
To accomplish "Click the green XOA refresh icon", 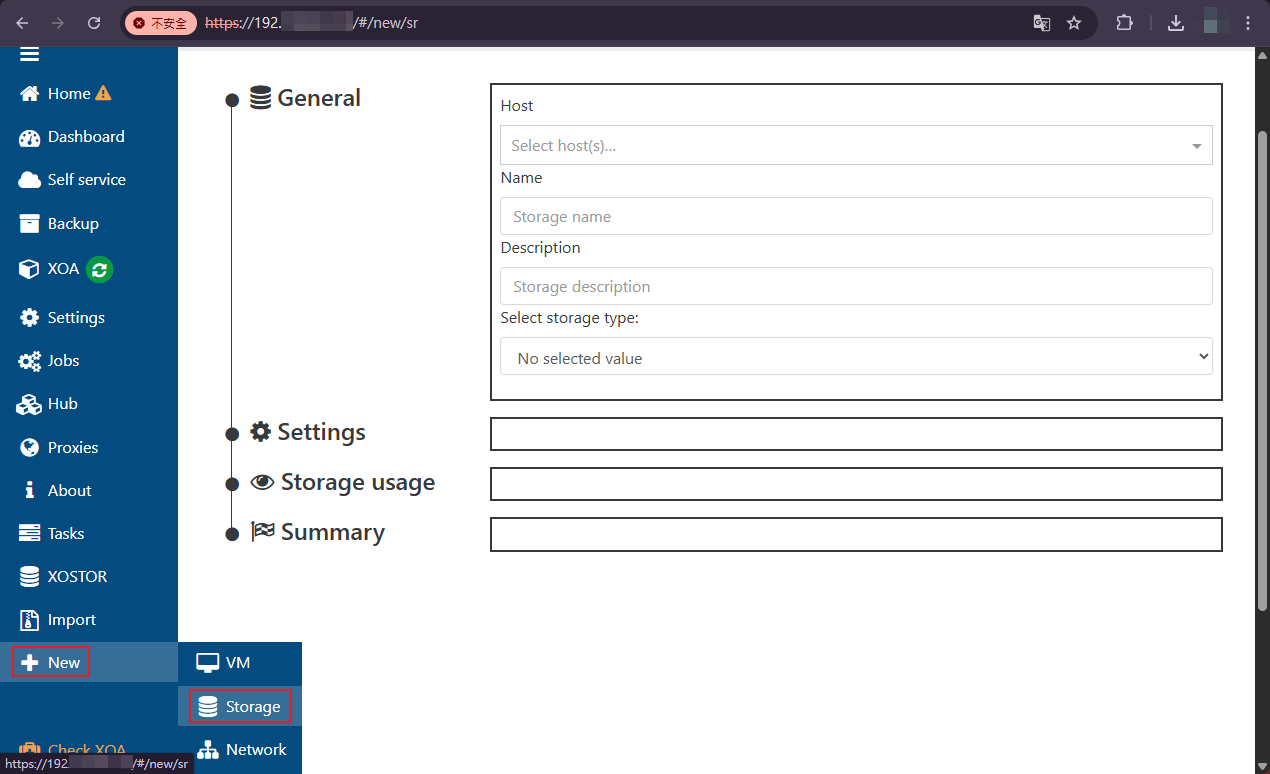I will [x=99, y=269].
